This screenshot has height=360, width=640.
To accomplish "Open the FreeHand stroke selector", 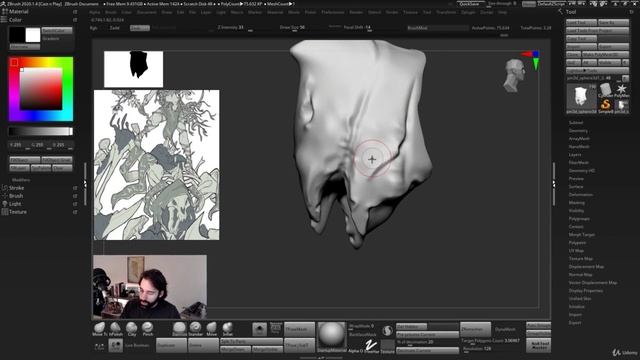I will click(x=371, y=346).
